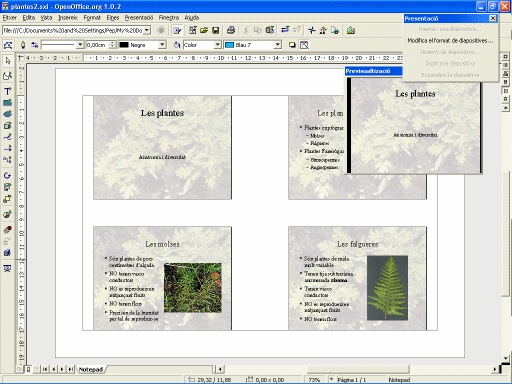Open the Arrange tool
Screen dimensions: 512x384
[7, 199]
